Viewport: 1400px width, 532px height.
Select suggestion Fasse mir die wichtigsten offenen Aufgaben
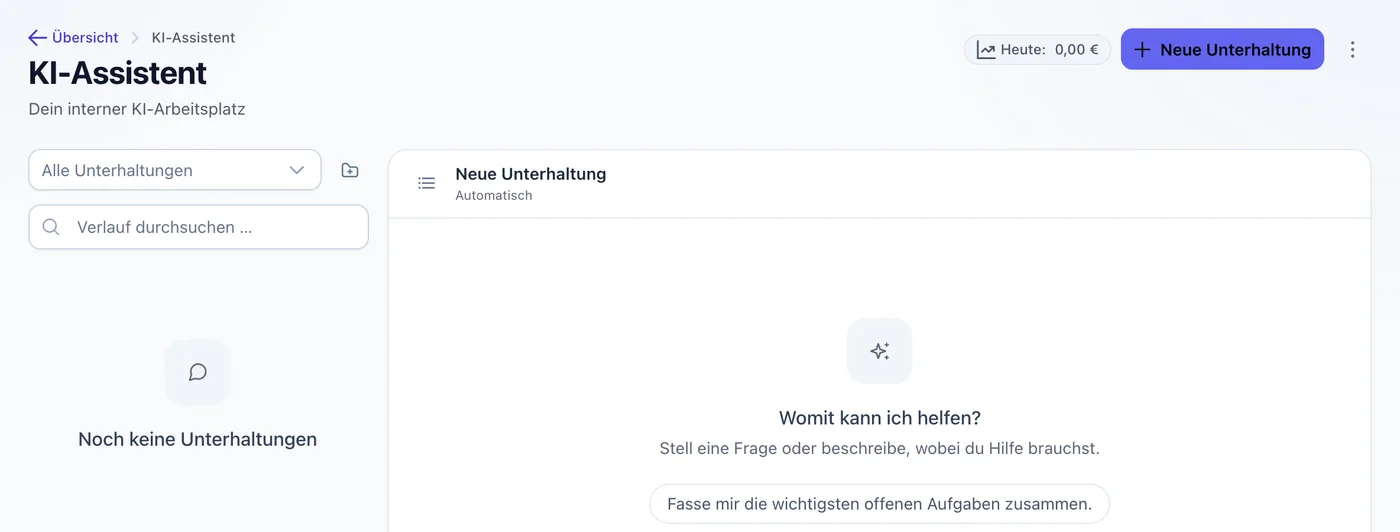(879, 504)
